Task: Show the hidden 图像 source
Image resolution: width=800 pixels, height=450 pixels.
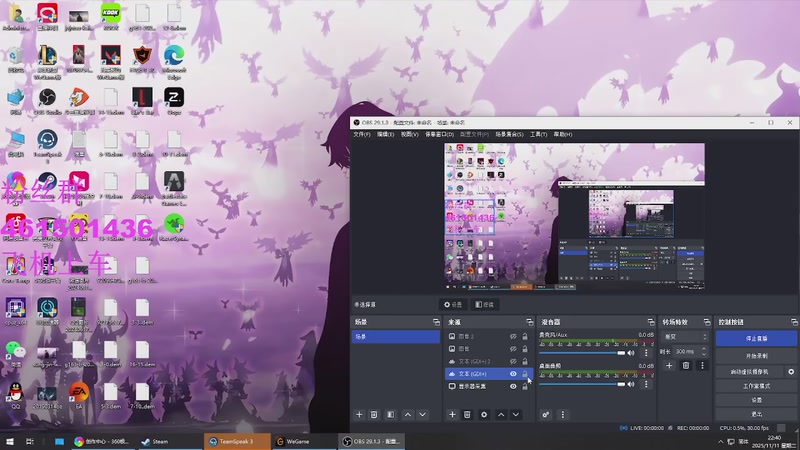Action: click(x=513, y=349)
